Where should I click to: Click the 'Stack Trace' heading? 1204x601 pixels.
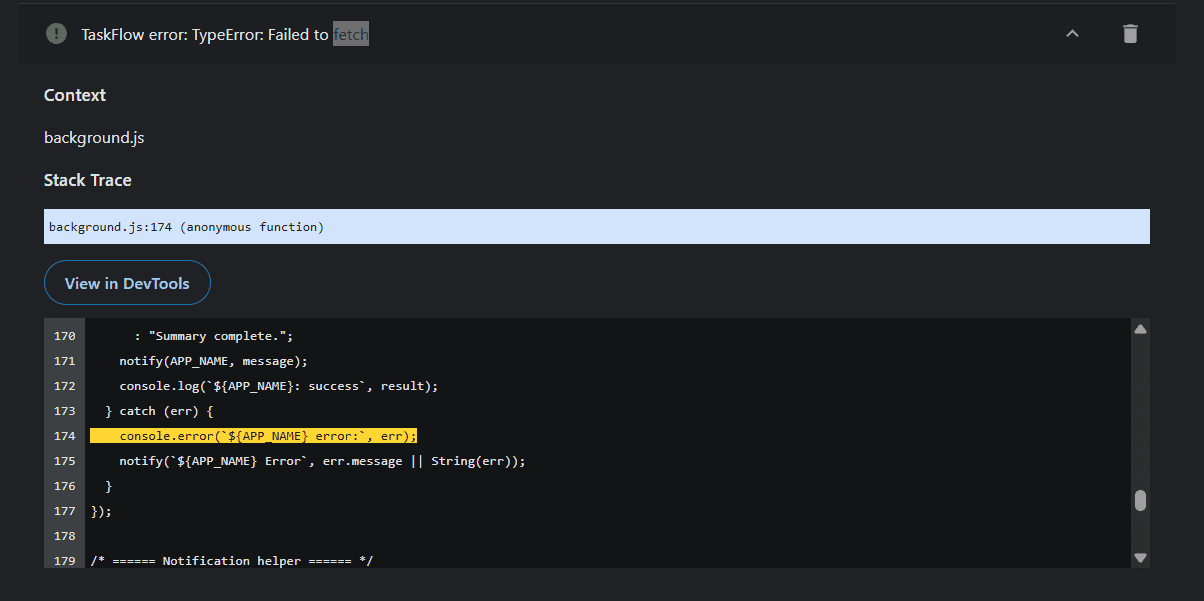[88, 180]
